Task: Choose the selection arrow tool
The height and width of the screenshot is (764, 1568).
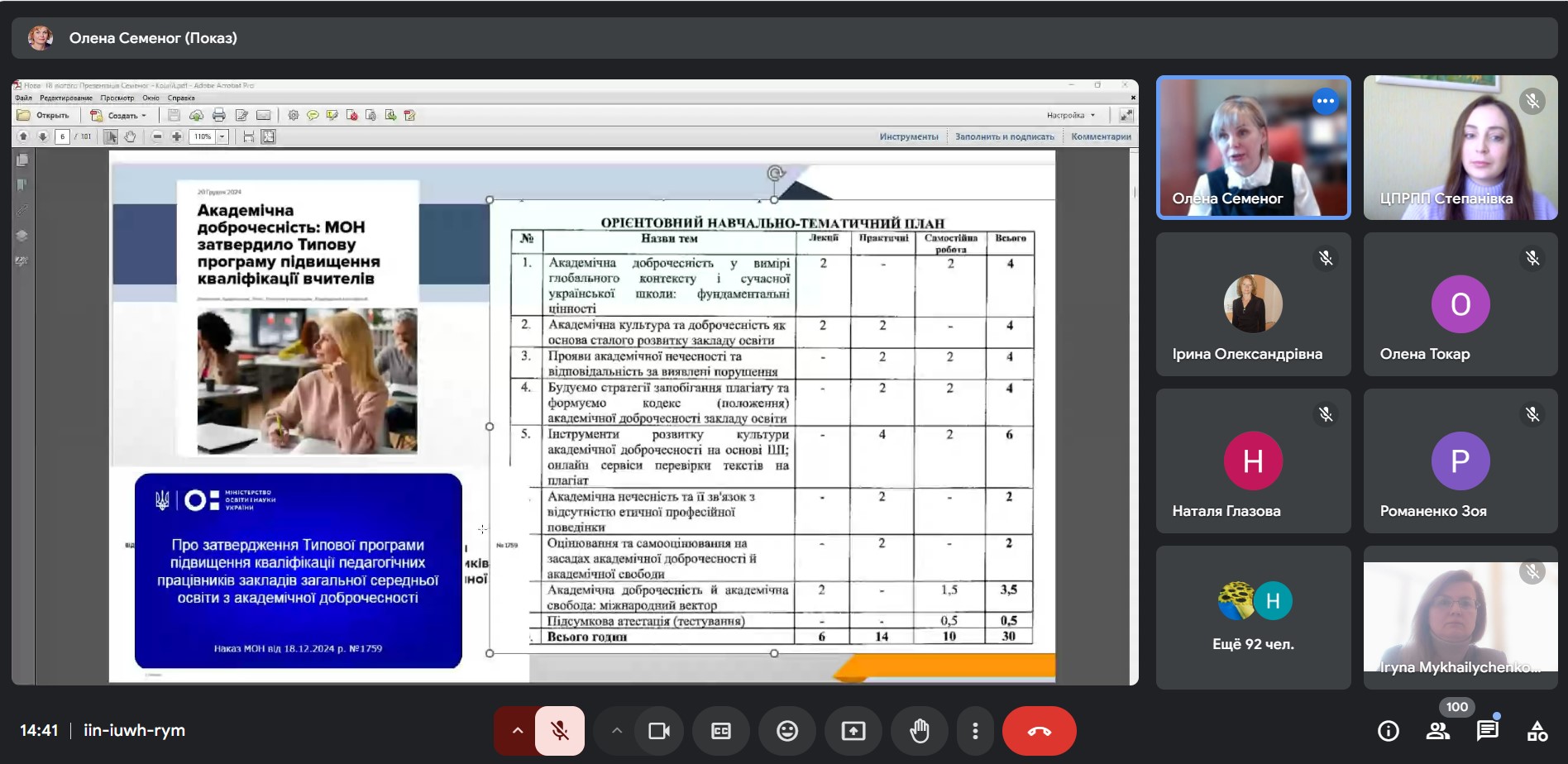Action: click(110, 136)
